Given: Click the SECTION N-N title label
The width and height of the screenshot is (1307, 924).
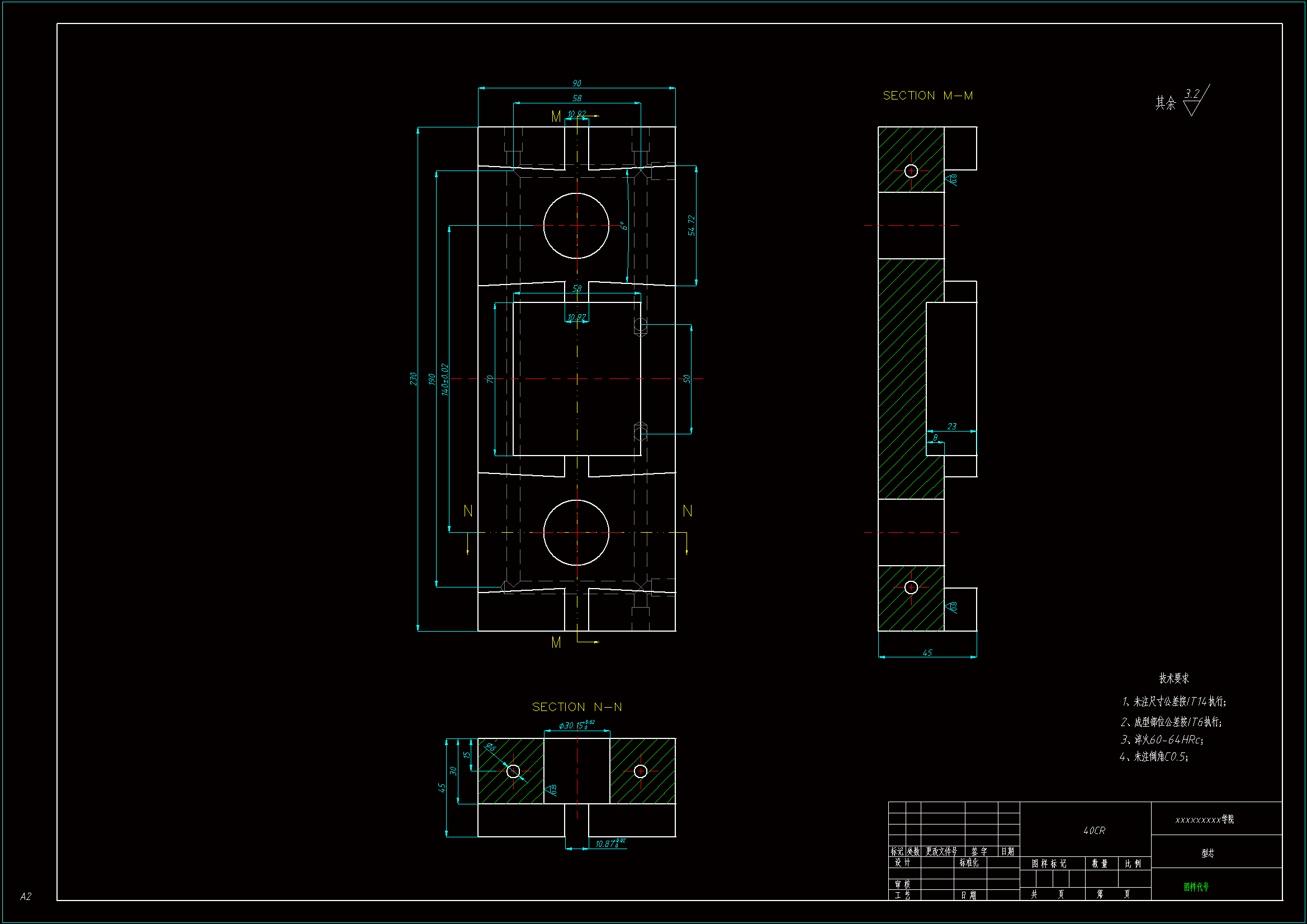Looking at the screenshot, I should pyautogui.click(x=577, y=707).
